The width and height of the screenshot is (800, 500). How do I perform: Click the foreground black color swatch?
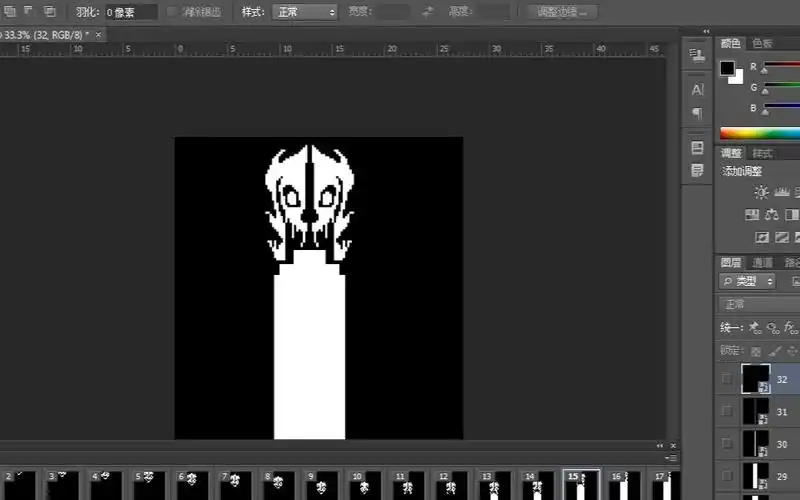(x=727, y=69)
